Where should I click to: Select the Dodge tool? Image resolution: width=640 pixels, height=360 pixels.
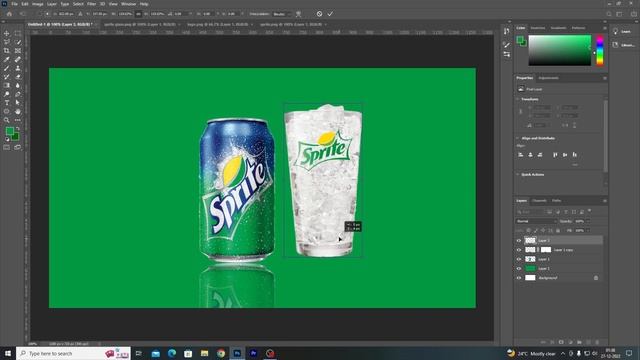[x=7, y=94]
